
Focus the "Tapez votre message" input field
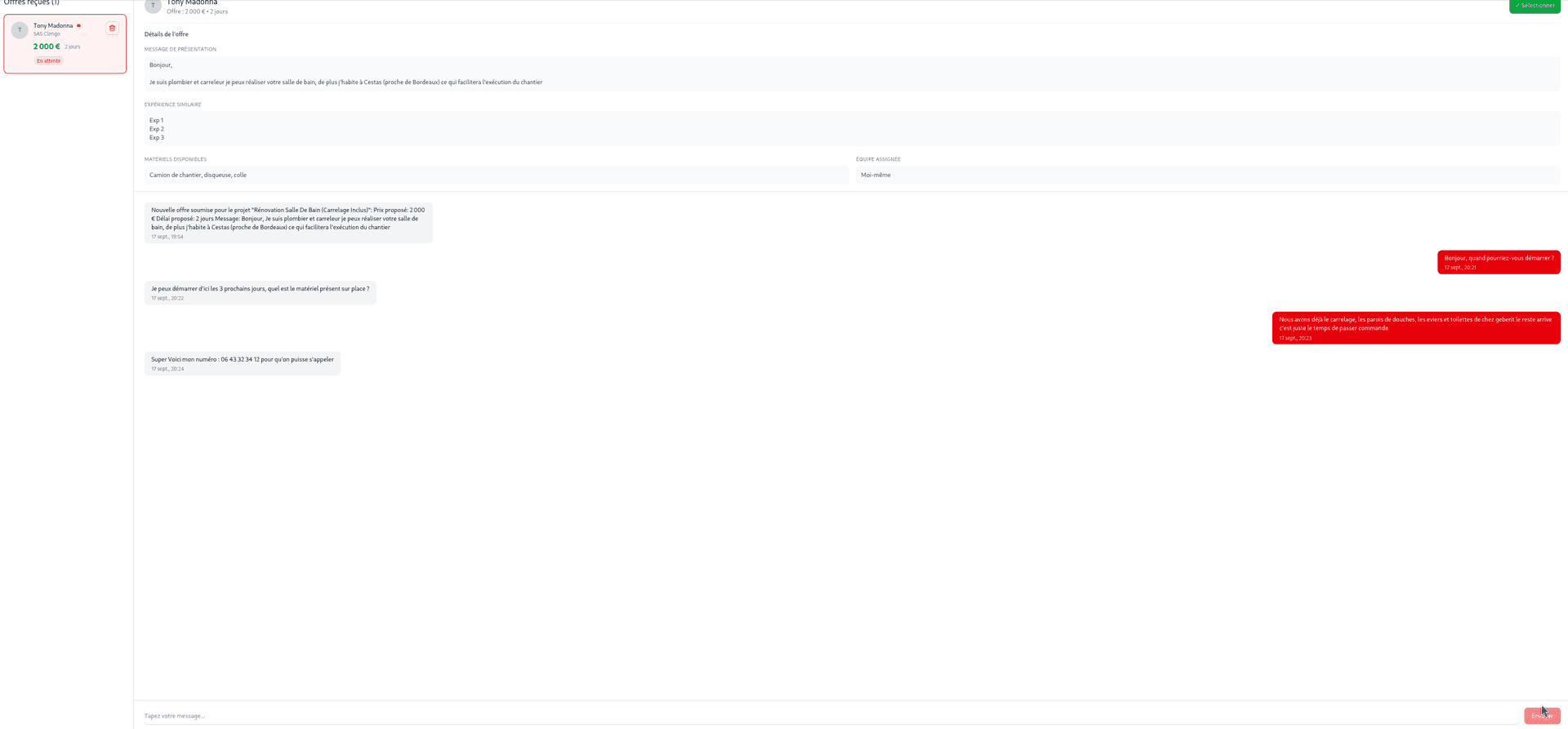(829, 716)
